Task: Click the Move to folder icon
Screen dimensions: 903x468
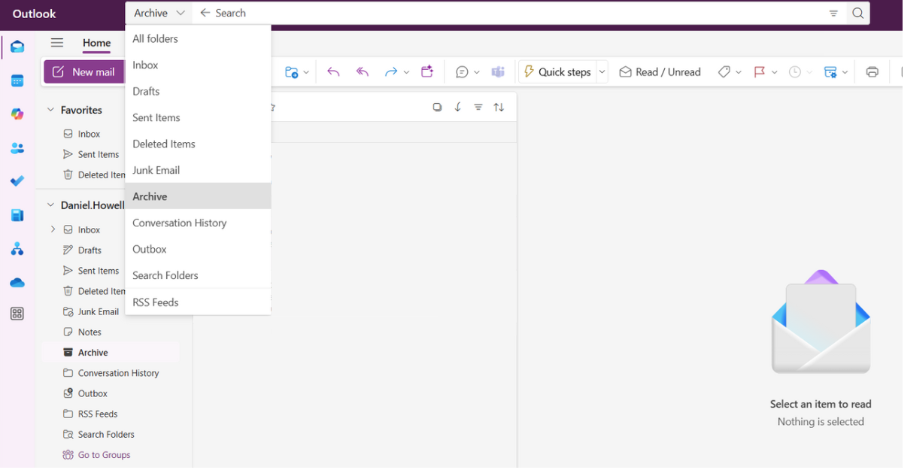Action: pos(291,72)
